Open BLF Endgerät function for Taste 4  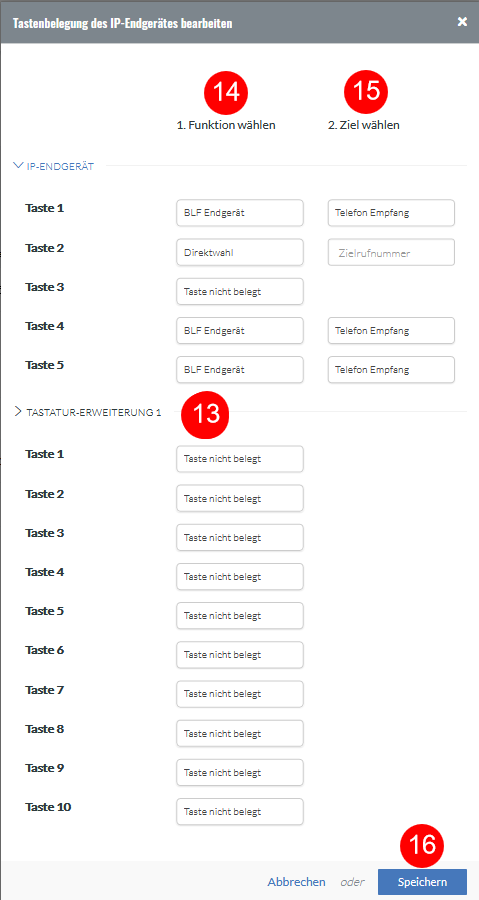click(x=240, y=331)
